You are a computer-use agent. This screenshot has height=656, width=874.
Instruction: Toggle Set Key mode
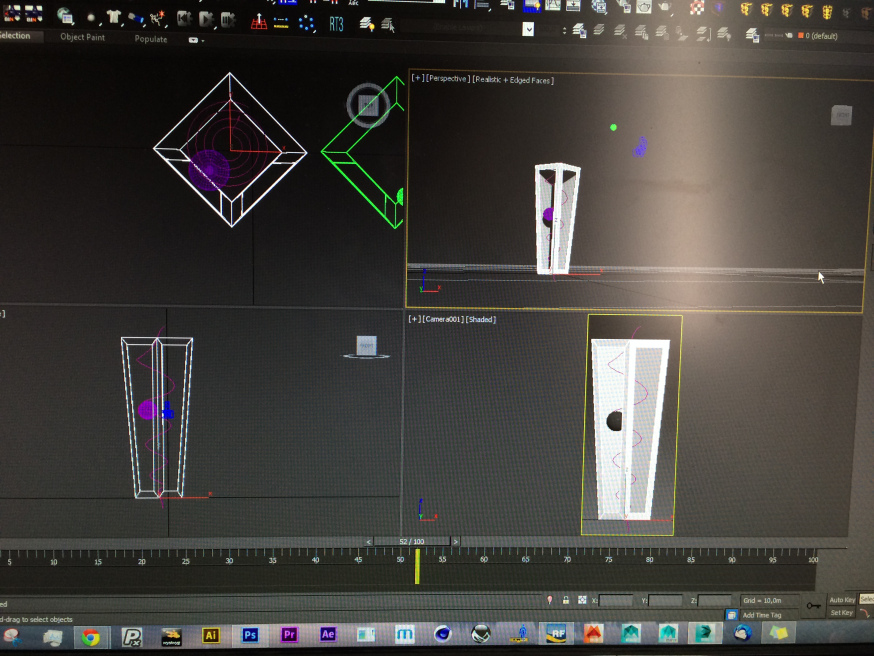pos(841,613)
